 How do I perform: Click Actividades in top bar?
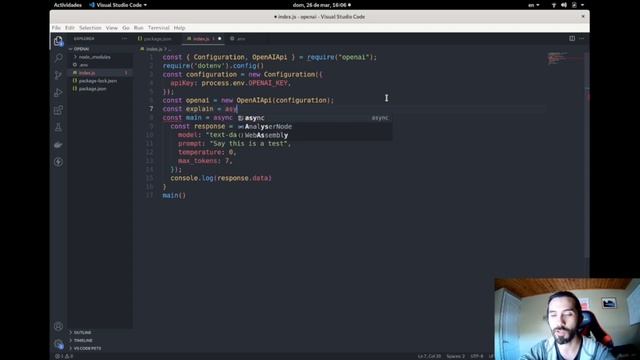coord(68,5)
